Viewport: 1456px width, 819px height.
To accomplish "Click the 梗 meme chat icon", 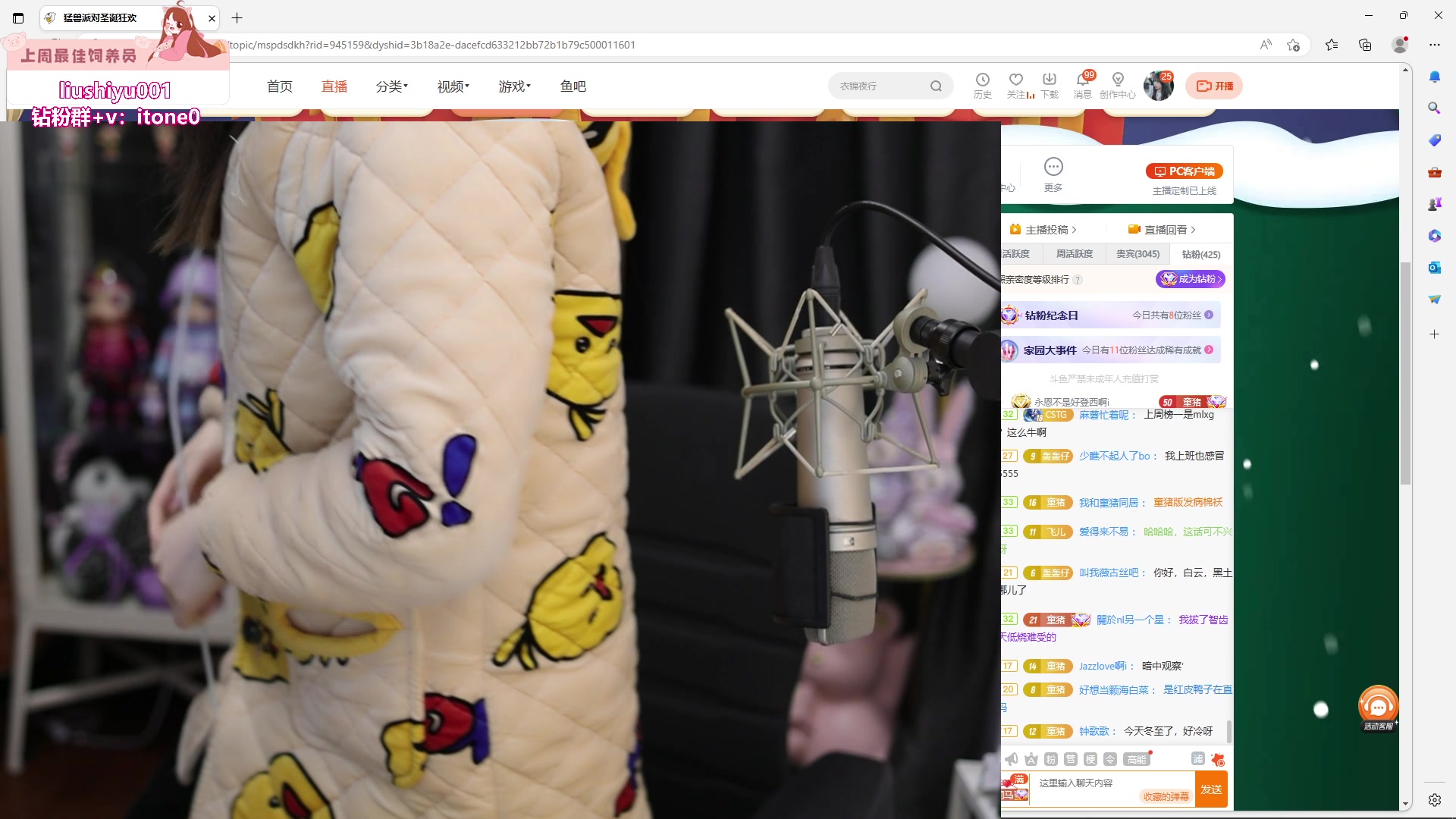I will tap(1090, 759).
